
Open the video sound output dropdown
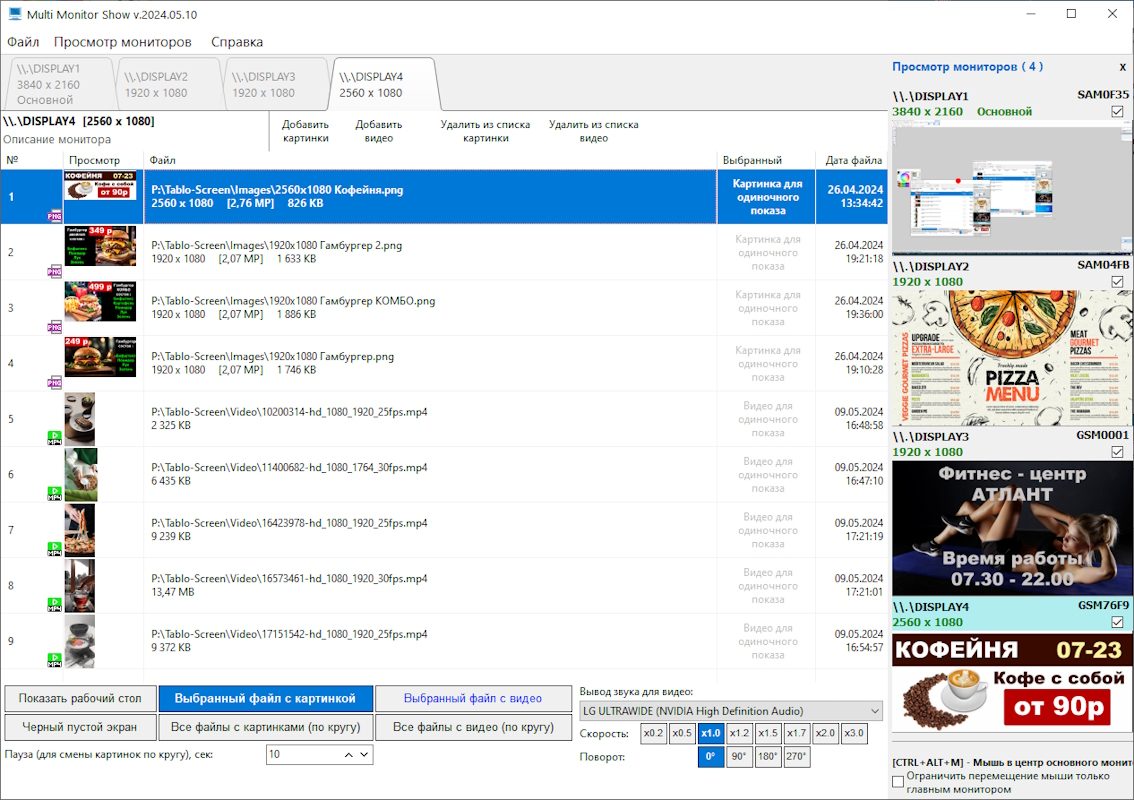pos(731,711)
